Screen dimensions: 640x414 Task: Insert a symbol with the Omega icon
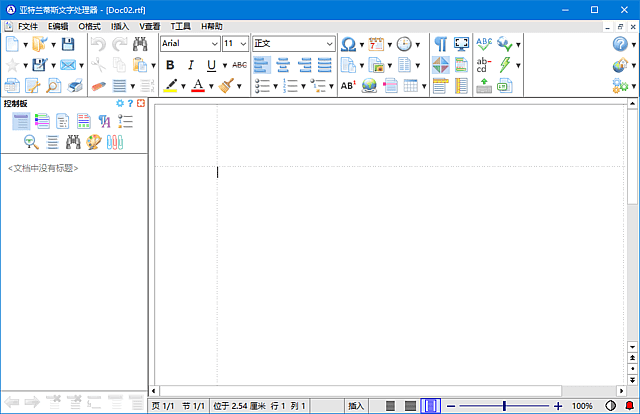point(347,45)
